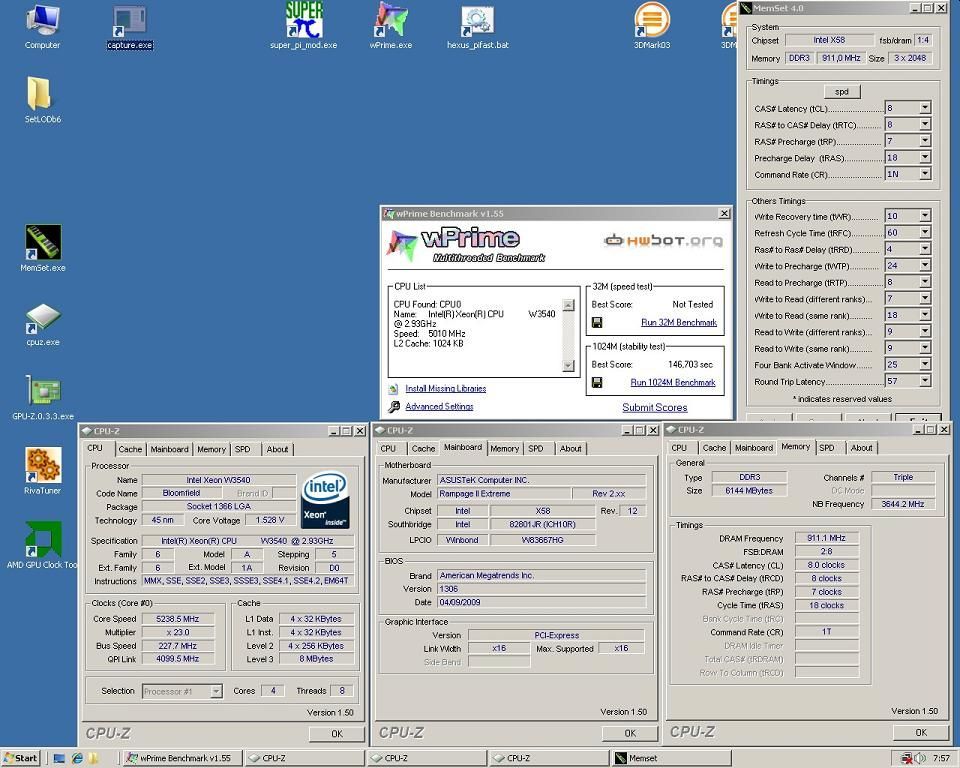Open the CAS# Latency (tCL) dropdown in MemSet
The width and height of the screenshot is (960, 768).
(924, 108)
